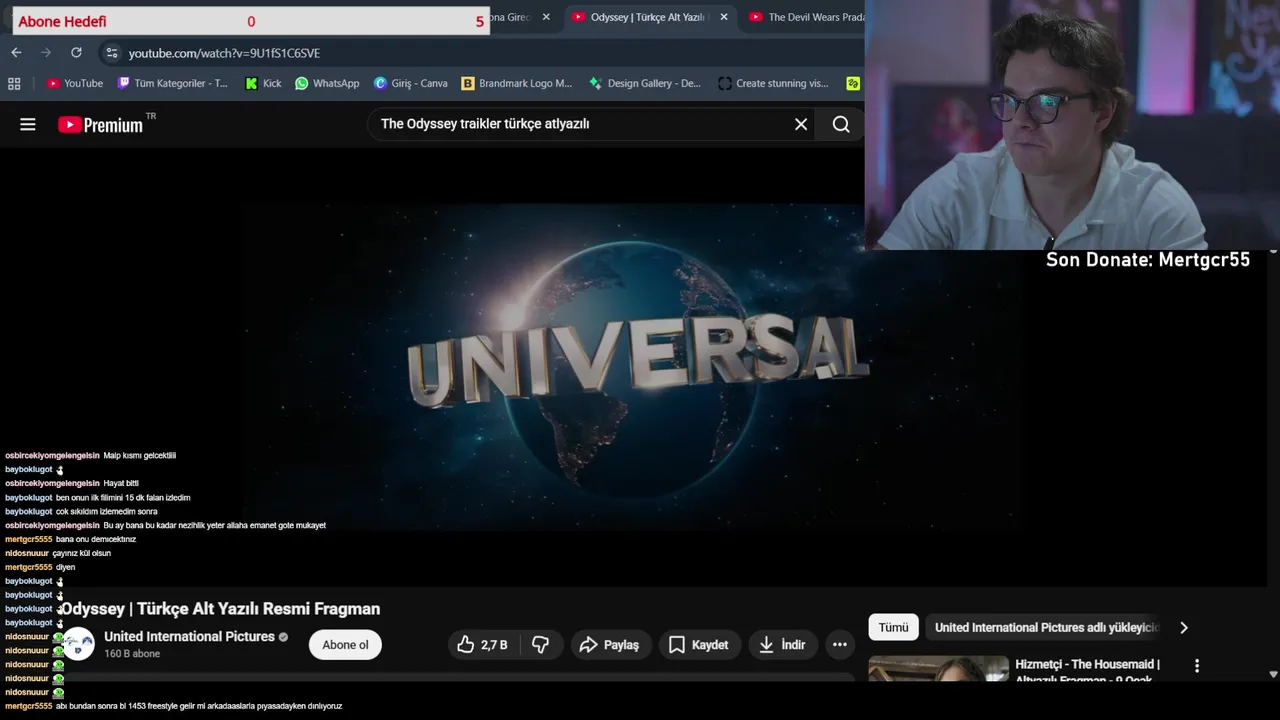
Task: Click chat message 'bana onu demıcektınız'
Action: pyautogui.click(x=96, y=540)
